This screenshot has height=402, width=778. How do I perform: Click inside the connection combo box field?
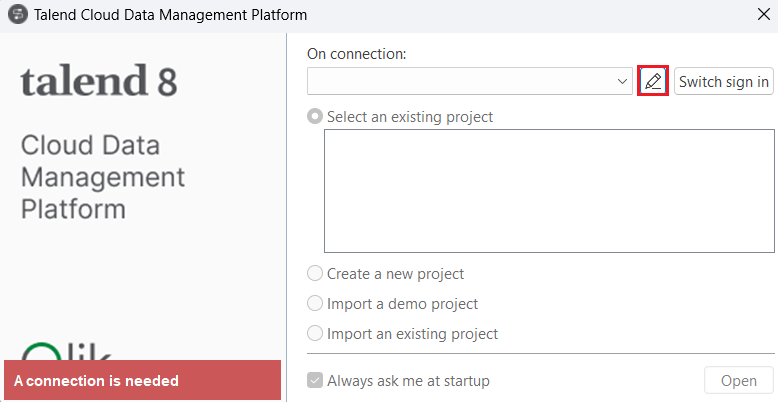(x=460, y=82)
